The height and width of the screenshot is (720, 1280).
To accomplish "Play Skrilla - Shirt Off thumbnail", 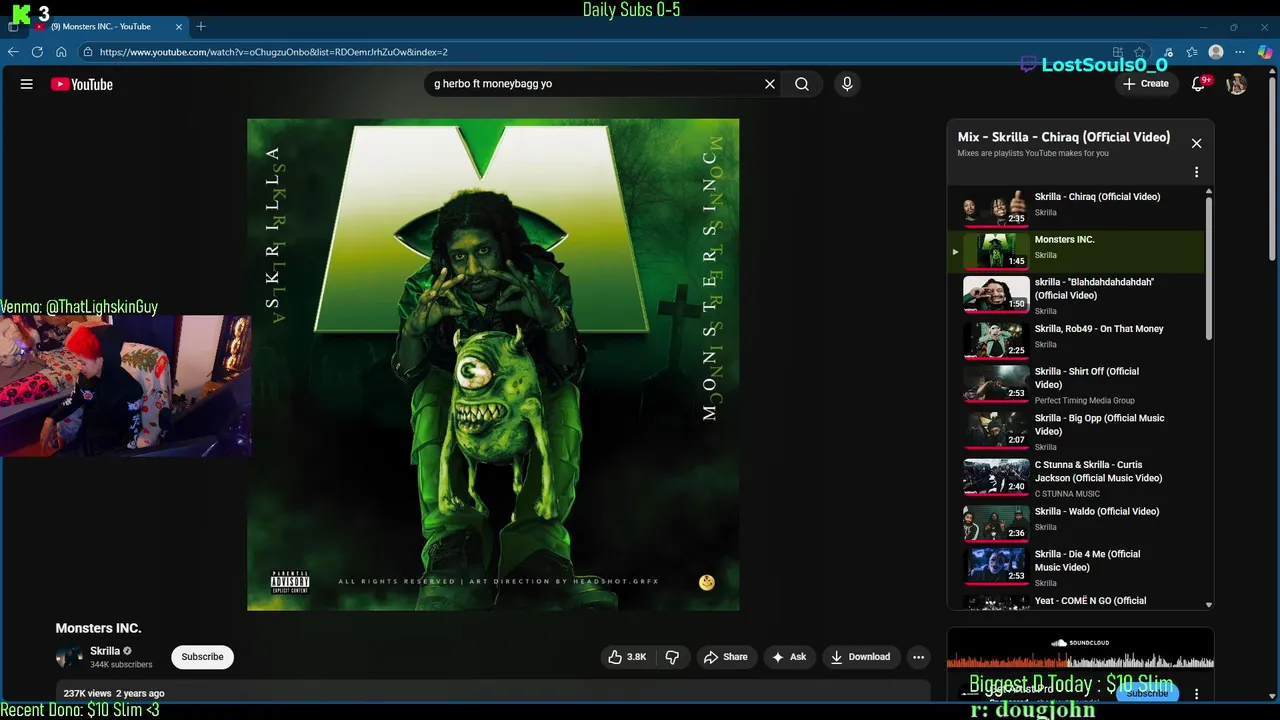I will pyautogui.click(x=996, y=384).
